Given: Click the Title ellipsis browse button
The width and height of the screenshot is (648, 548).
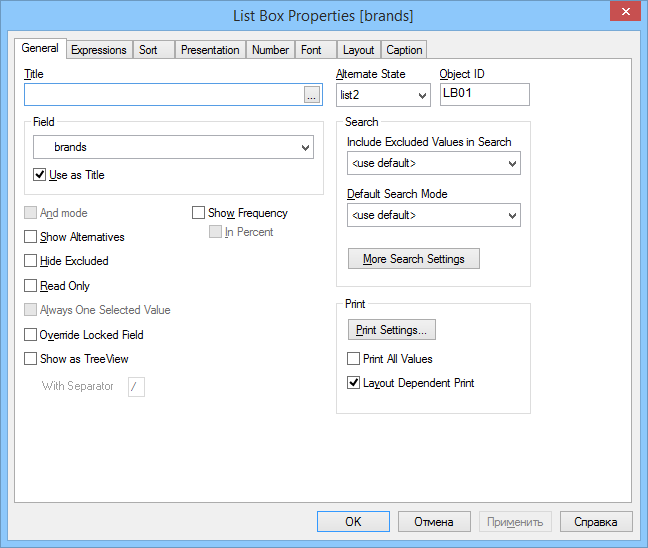Looking at the screenshot, I should (312, 95).
